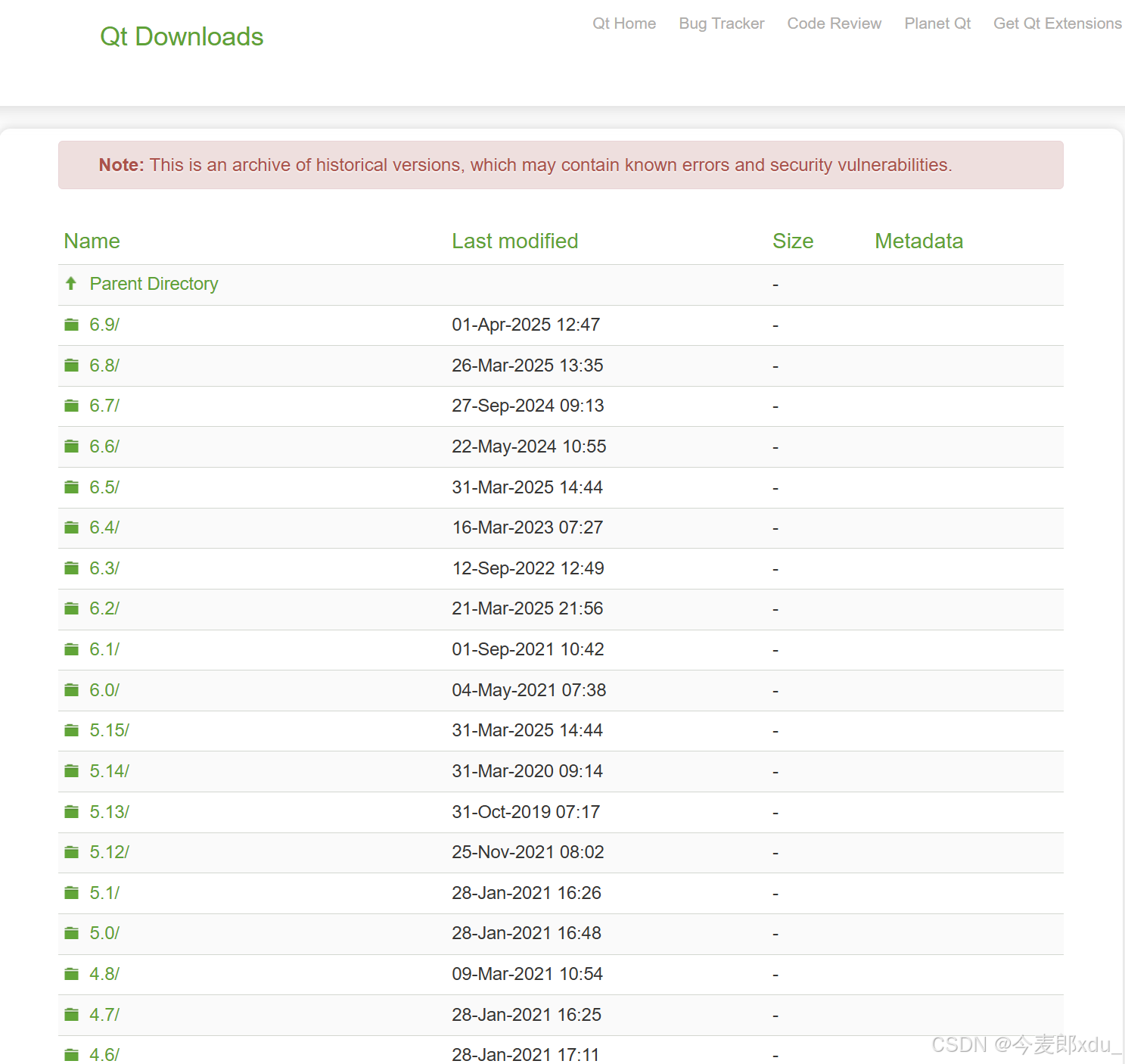Viewport: 1125px width, 1064px height.
Task: Click the folder icon beside 6.0/
Action: coord(72,690)
